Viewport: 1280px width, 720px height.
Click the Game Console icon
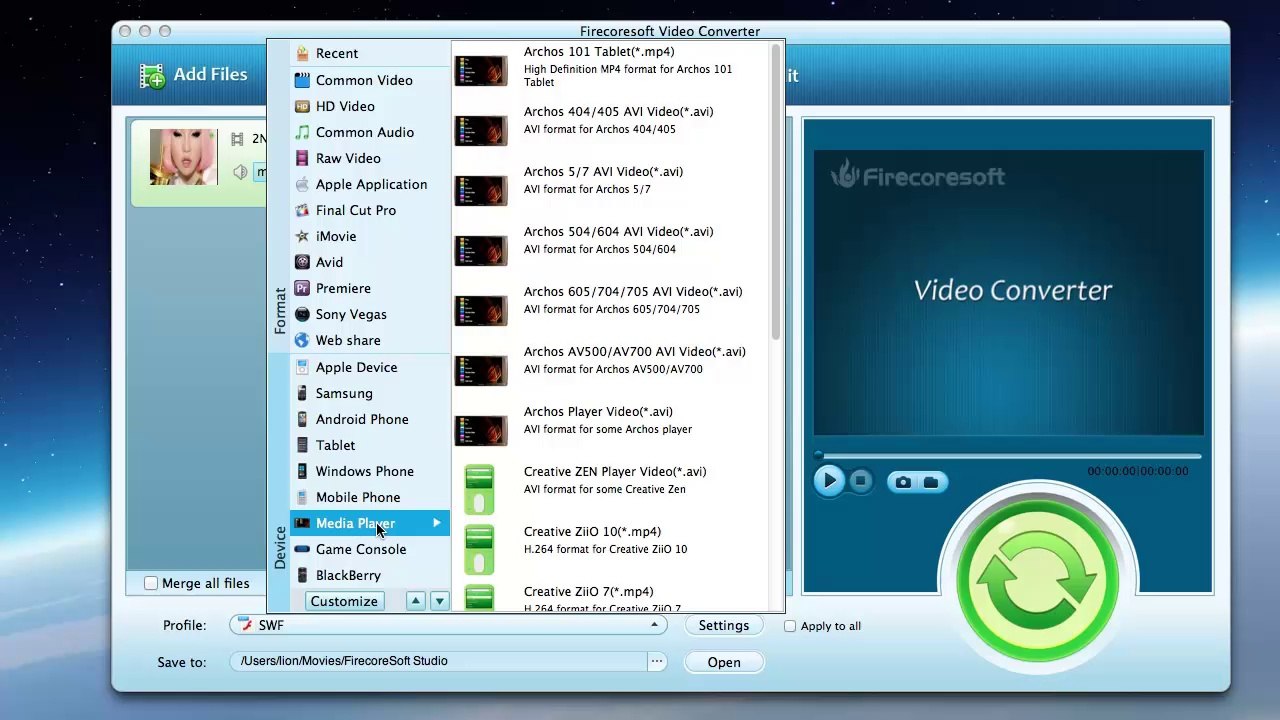(x=302, y=549)
